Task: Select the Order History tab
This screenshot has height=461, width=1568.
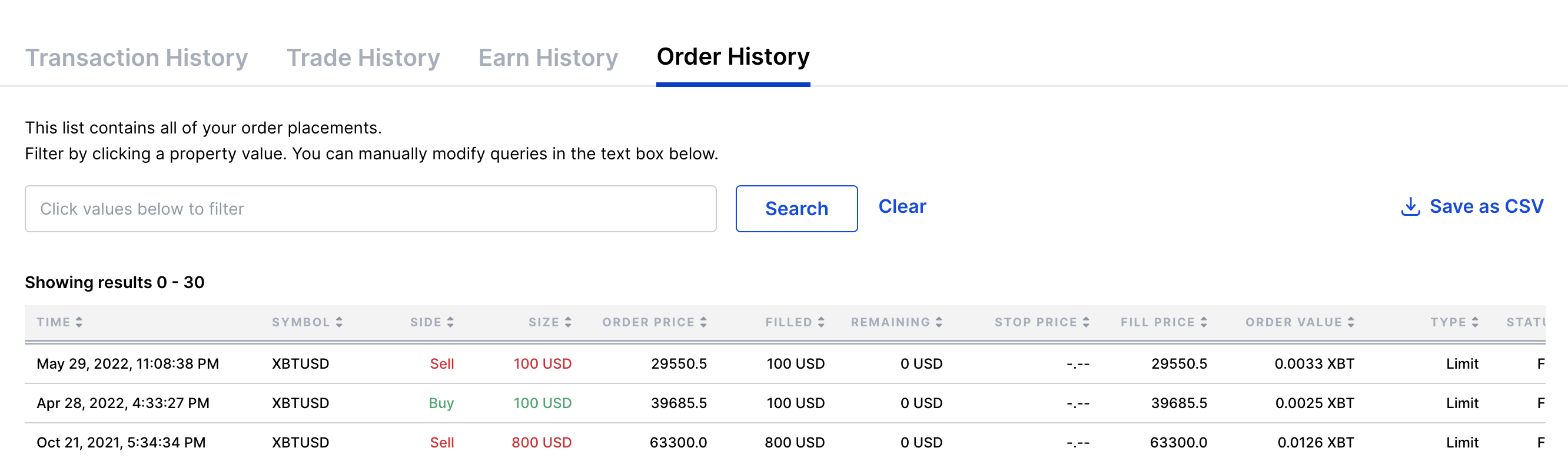Action: pyautogui.click(x=733, y=56)
